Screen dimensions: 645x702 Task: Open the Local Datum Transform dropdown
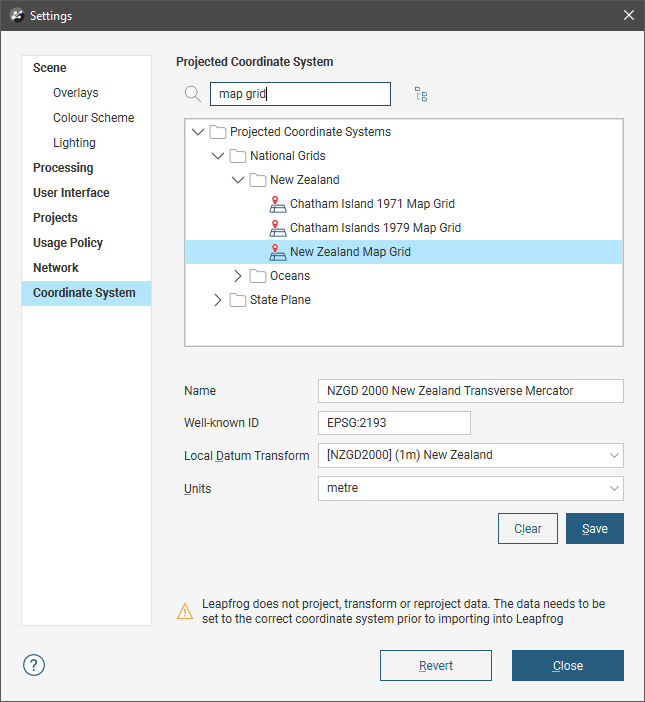[x=470, y=455]
